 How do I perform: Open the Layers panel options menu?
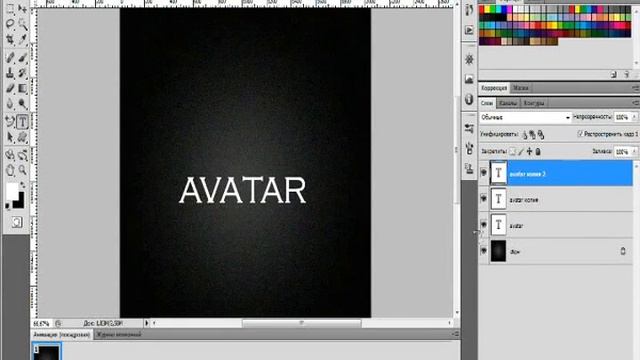636,103
